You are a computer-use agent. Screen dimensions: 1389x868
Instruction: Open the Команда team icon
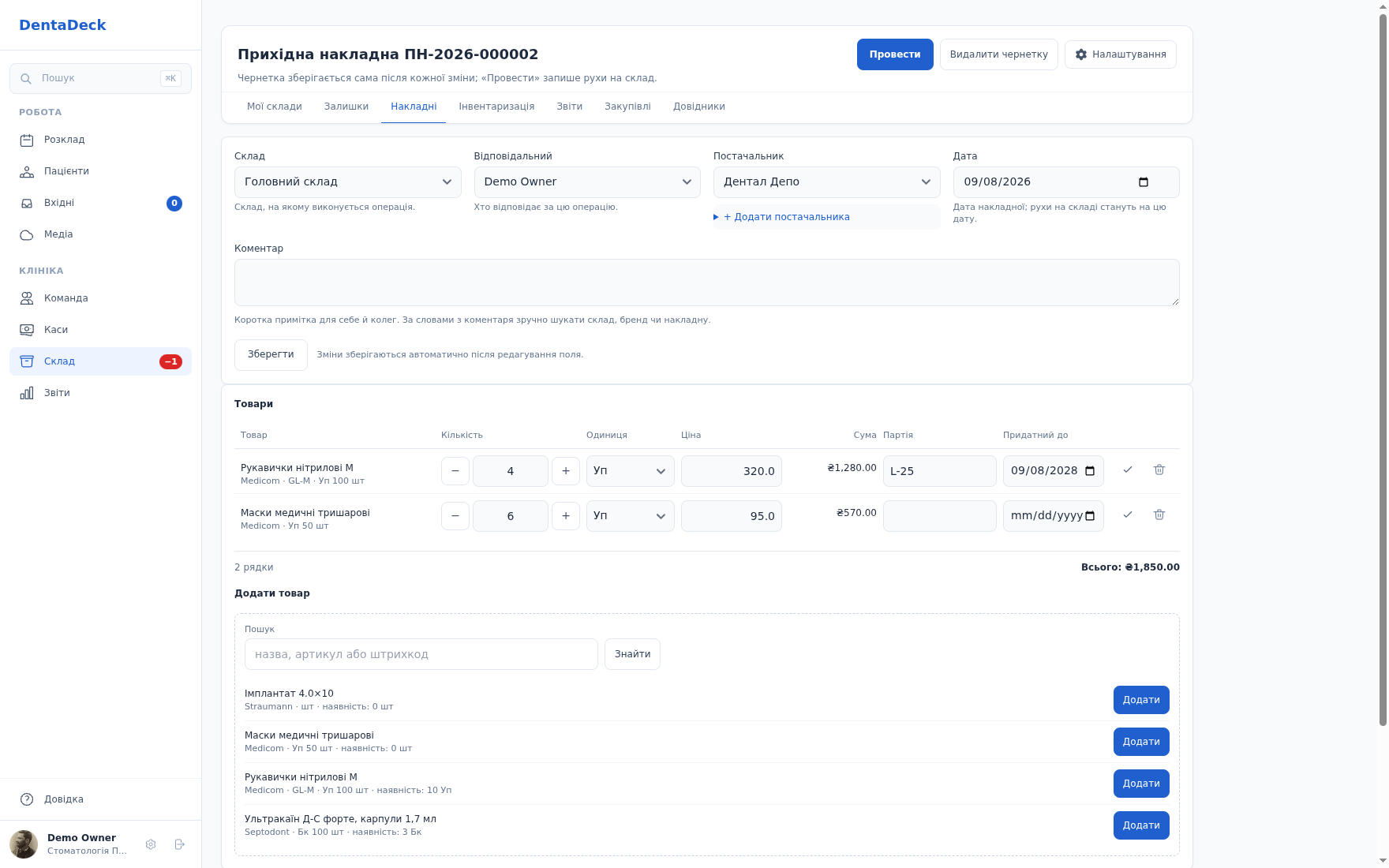(27, 298)
